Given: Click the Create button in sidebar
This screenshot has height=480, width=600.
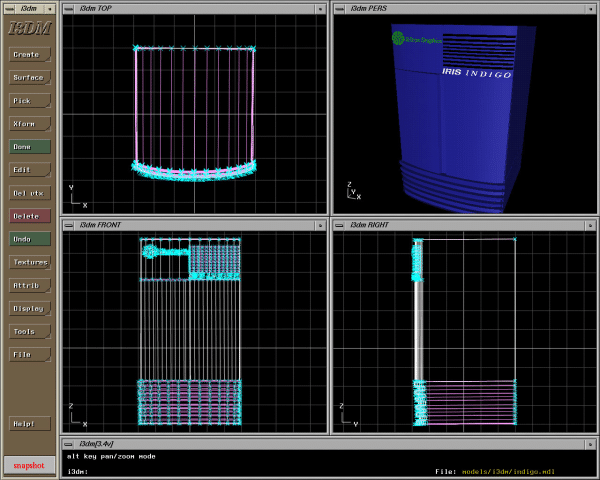Looking at the screenshot, I should 29,54.
